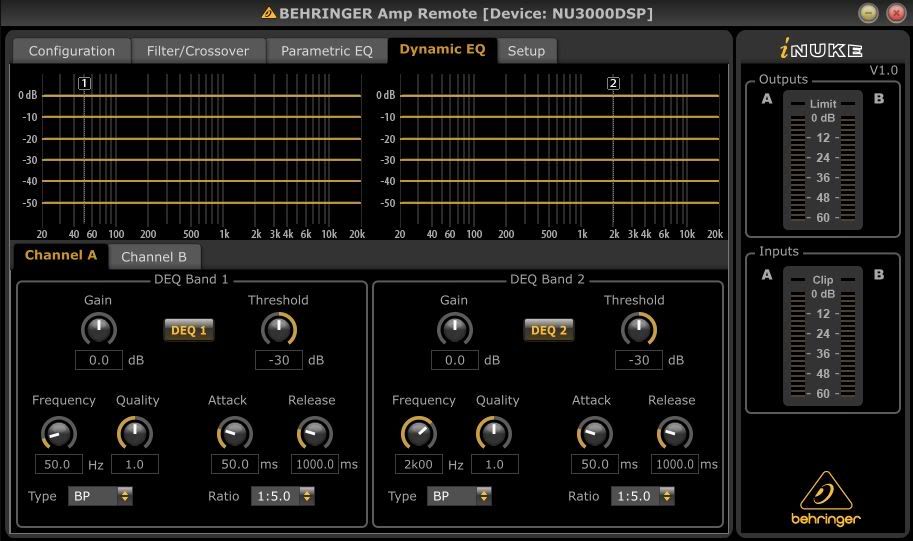The image size is (913, 541).
Task: Click the V1.0 version label
Action: pos(883,70)
